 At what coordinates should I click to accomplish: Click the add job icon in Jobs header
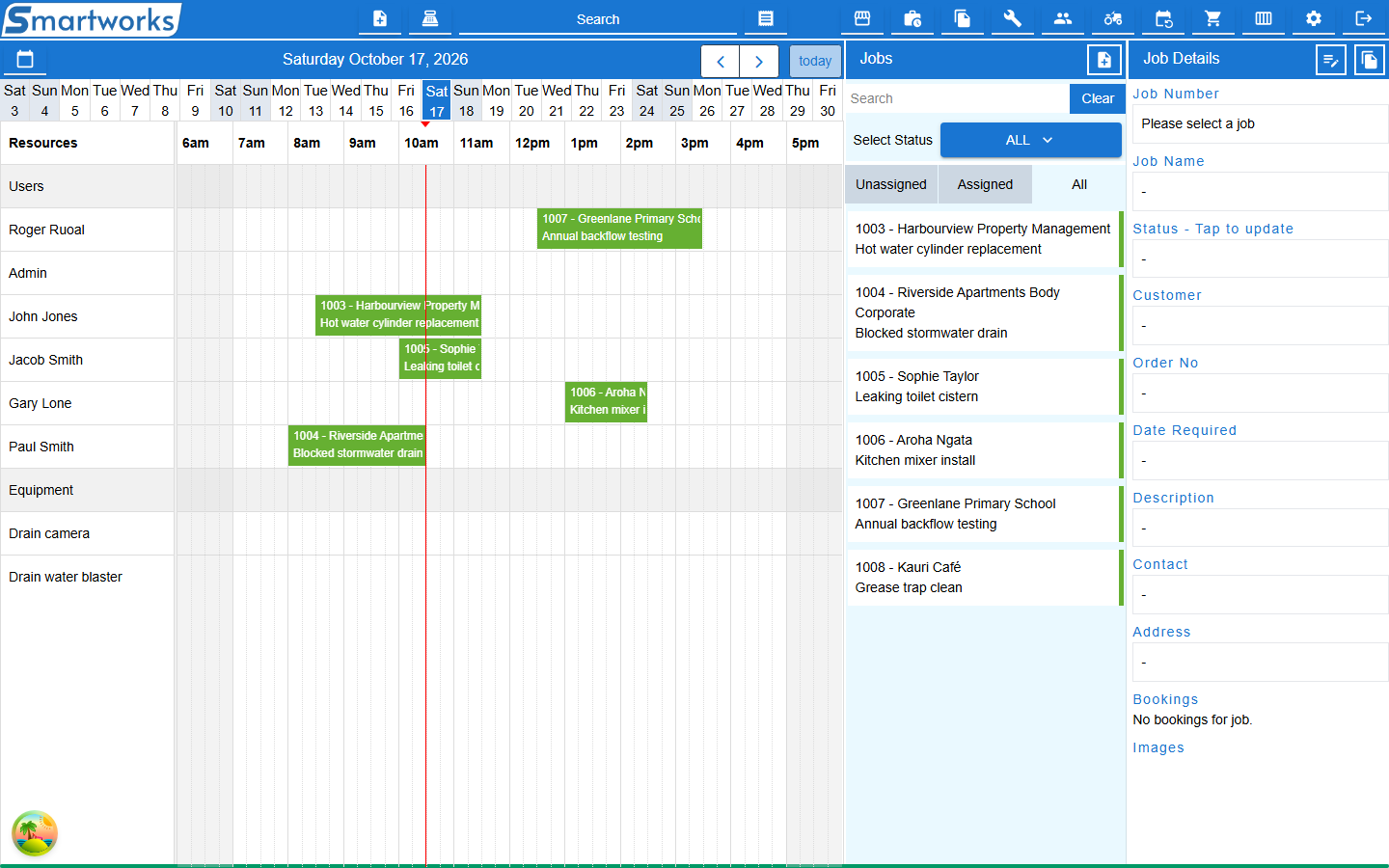pyautogui.click(x=1104, y=60)
